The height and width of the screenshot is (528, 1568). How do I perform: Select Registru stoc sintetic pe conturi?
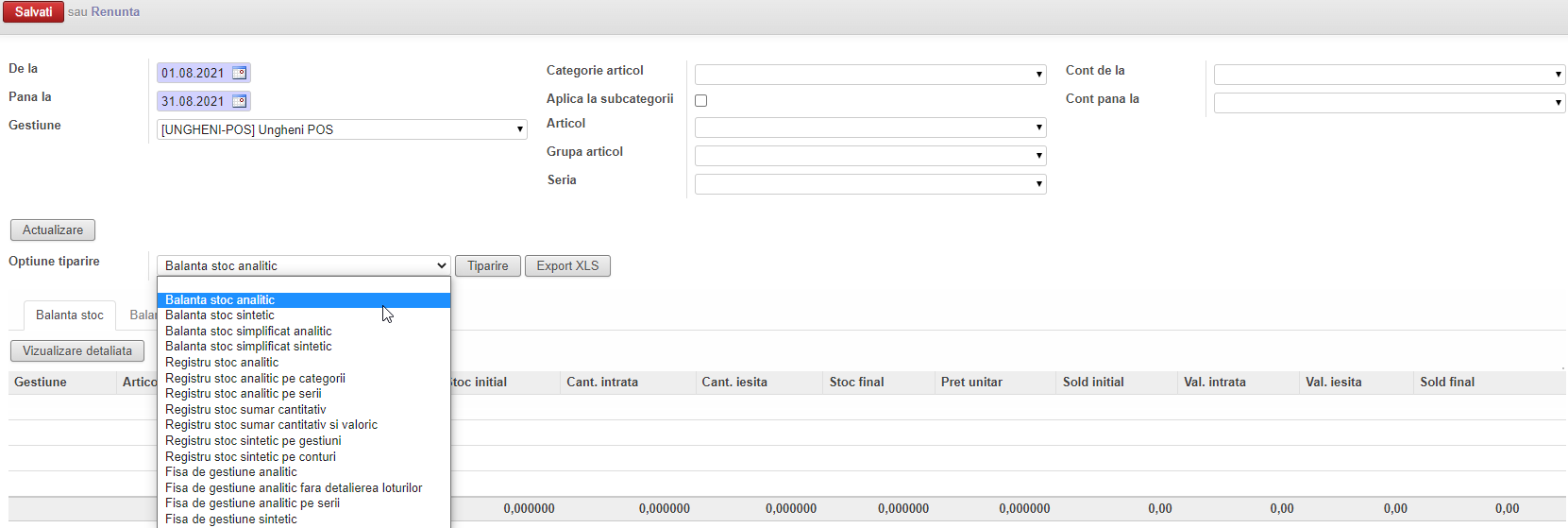[250, 456]
